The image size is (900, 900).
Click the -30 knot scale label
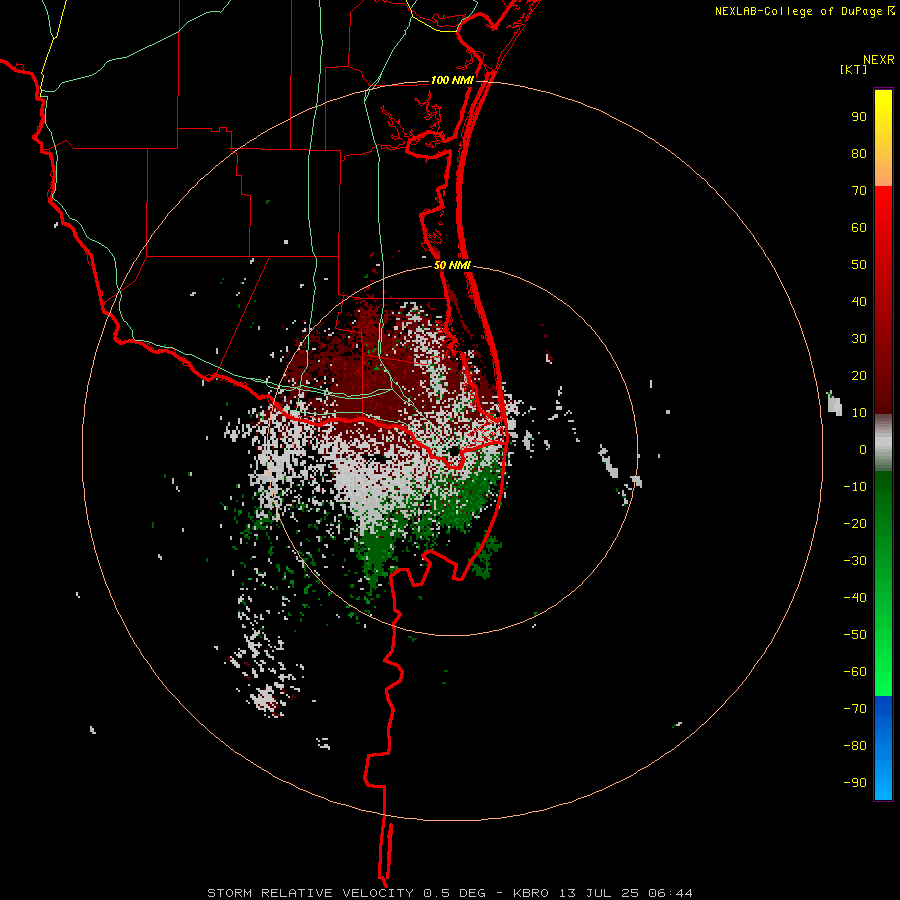coord(855,561)
